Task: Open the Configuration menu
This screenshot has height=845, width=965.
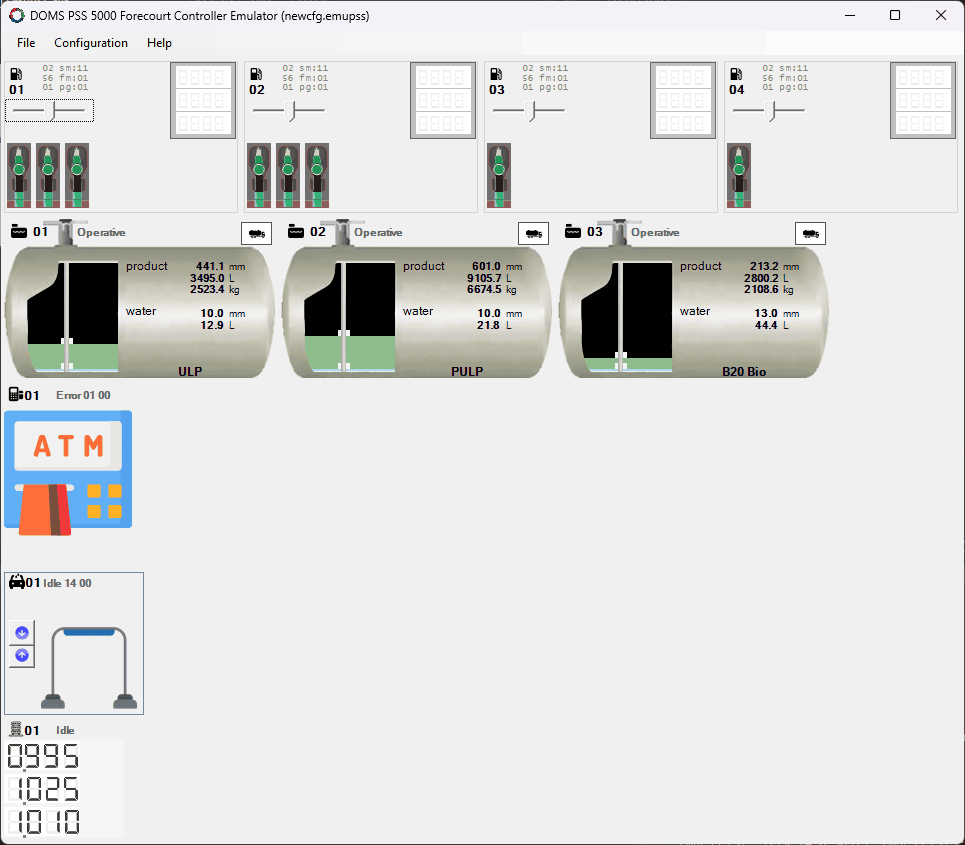Action: (x=91, y=43)
